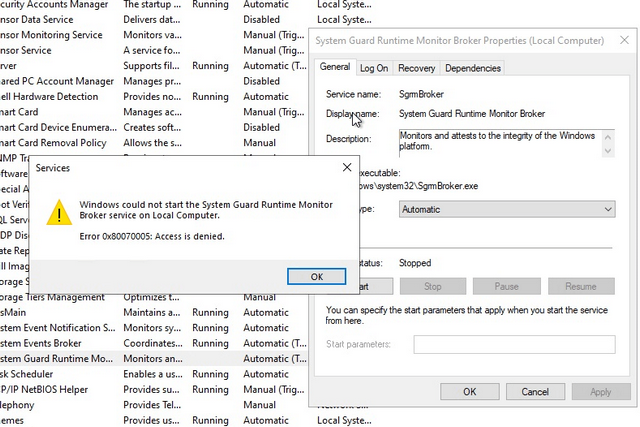
Task: Close the Services error dialog
Action: coord(347,167)
